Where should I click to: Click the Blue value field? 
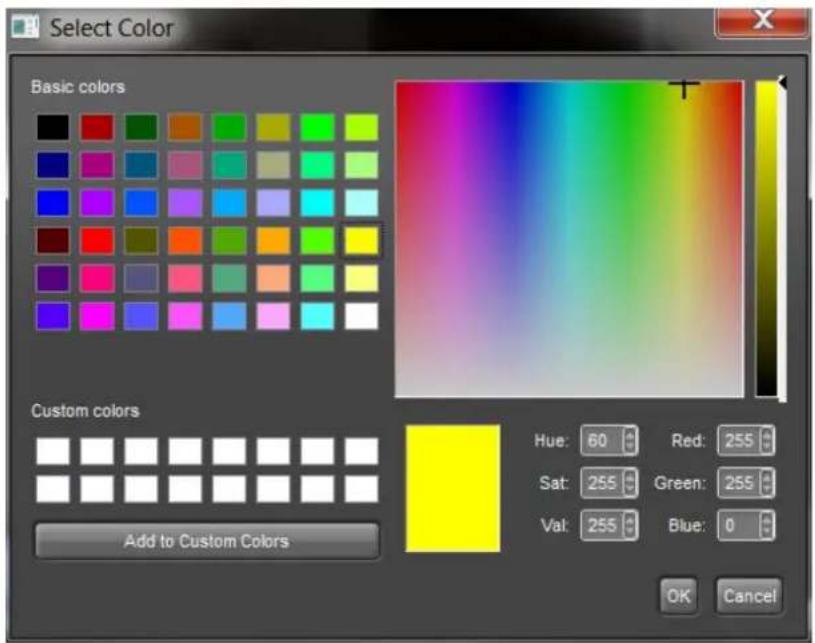tap(739, 526)
